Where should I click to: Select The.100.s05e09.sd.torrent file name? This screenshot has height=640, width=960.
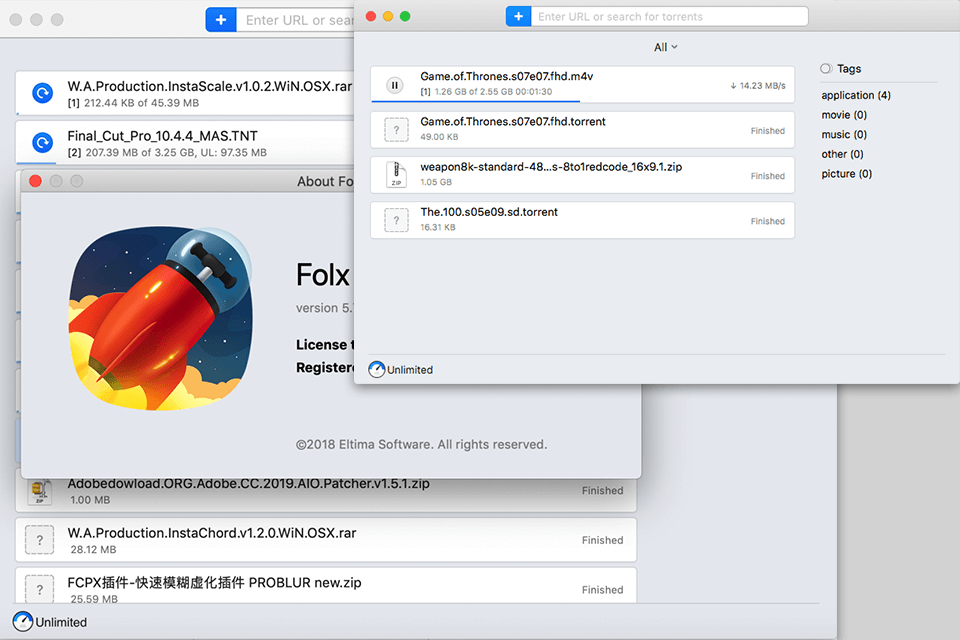point(489,213)
